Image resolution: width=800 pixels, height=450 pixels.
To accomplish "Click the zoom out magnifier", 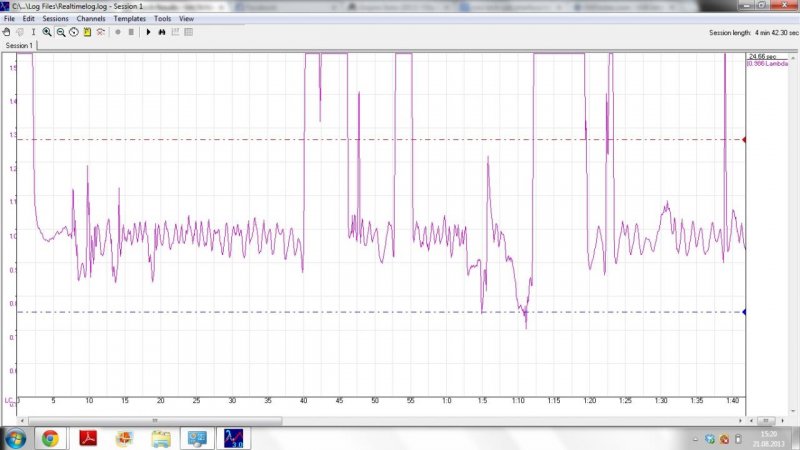I will coord(61,32).
